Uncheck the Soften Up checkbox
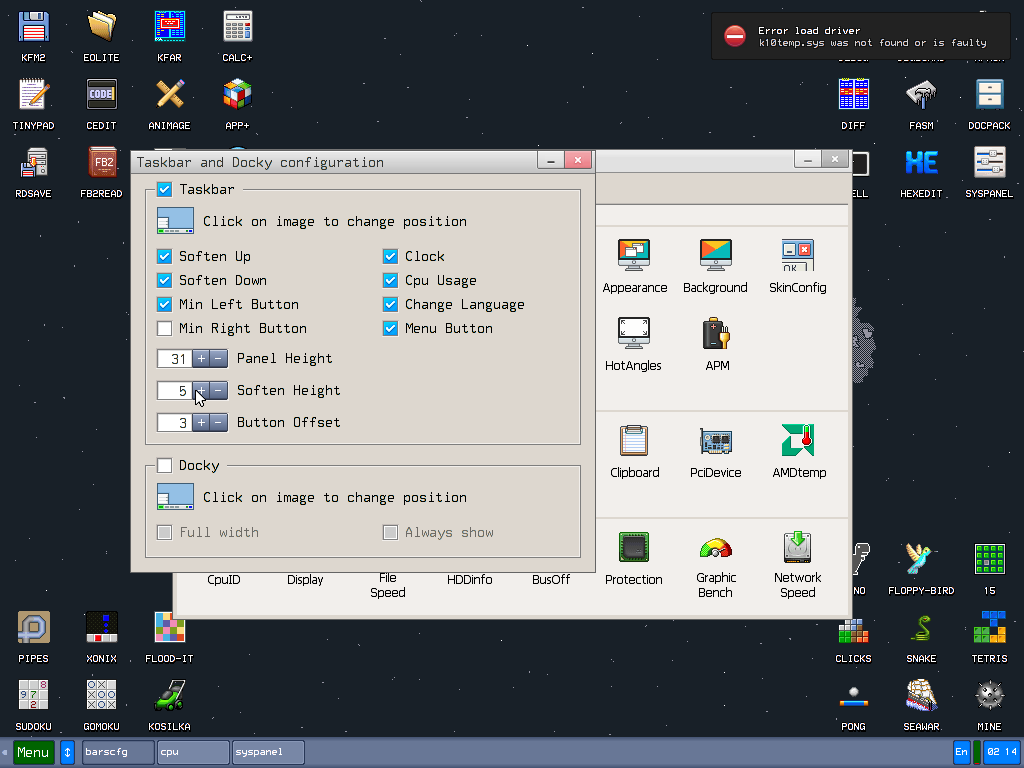 coord(165,256)
